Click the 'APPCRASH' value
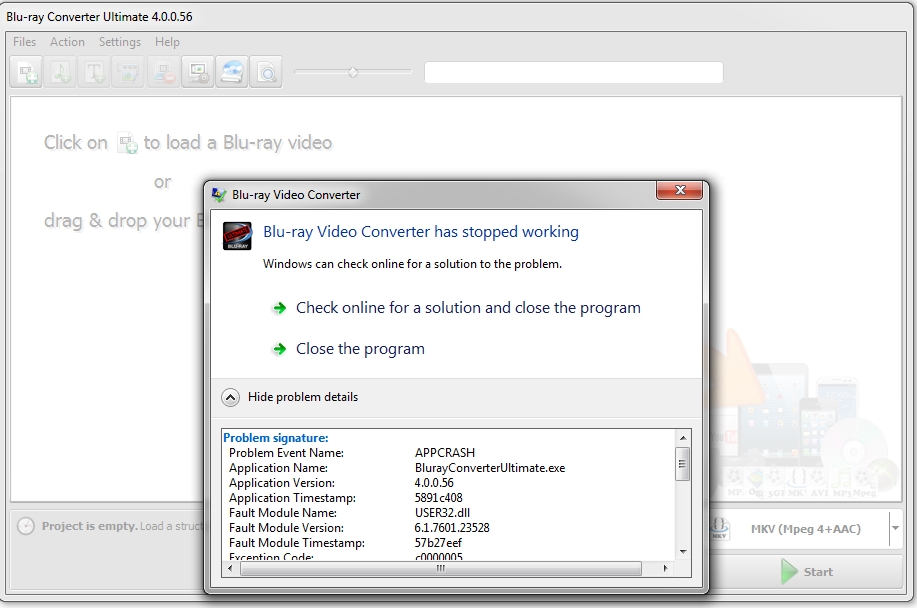This screenshot has width=917, height=608. (x=445, y=453)
